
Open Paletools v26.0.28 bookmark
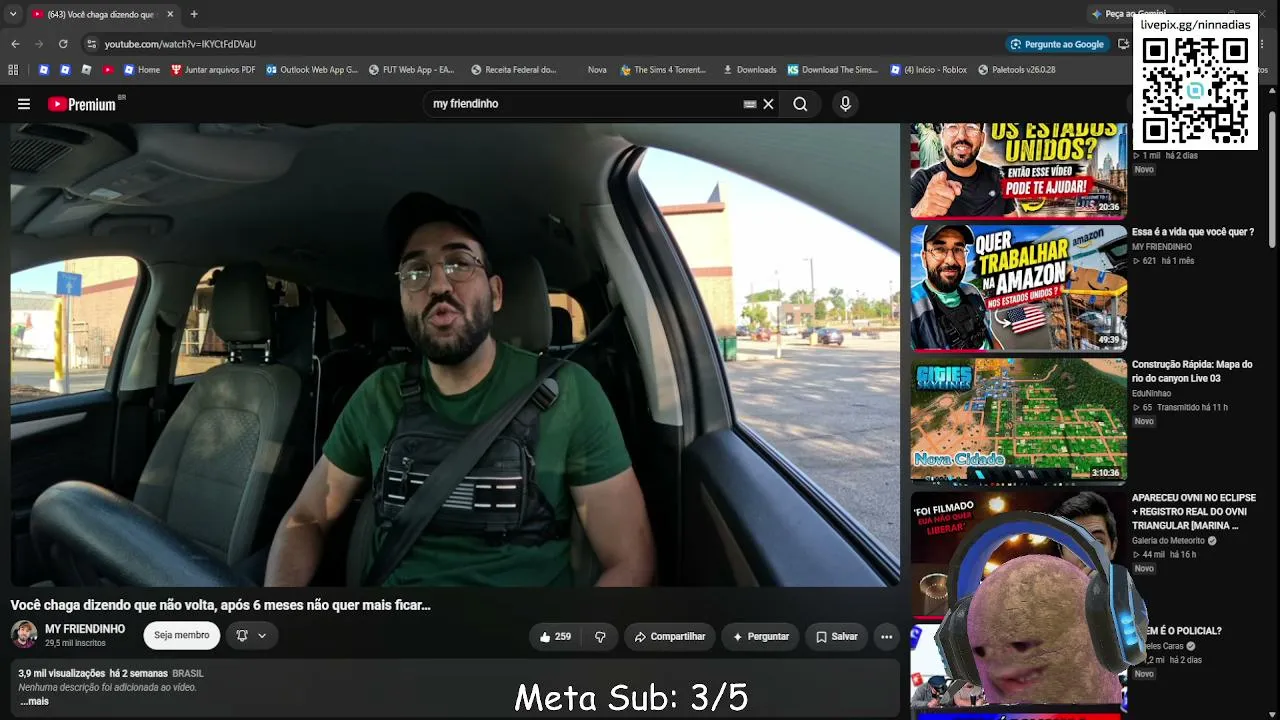[1017, 70]
